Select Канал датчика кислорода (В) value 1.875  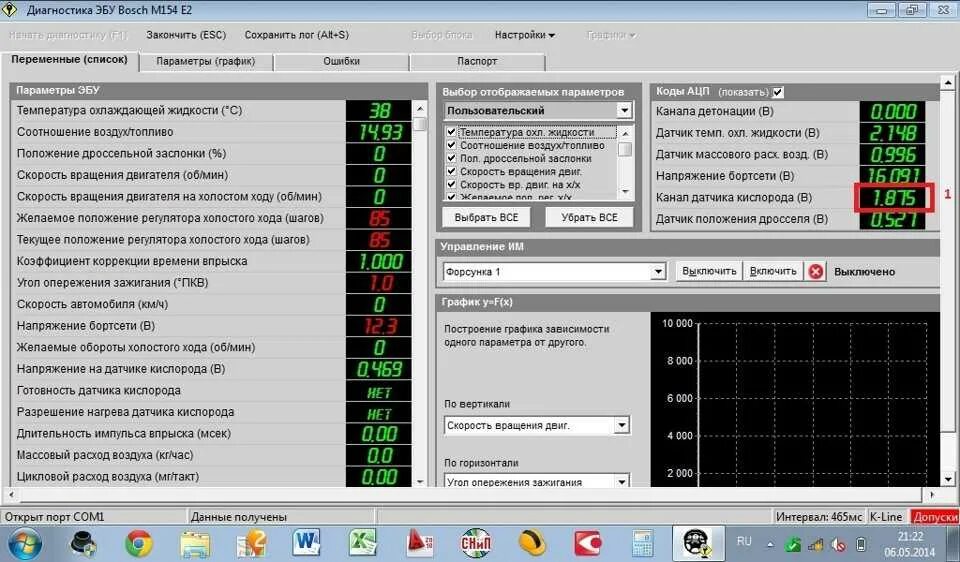[x=893, y=198]
